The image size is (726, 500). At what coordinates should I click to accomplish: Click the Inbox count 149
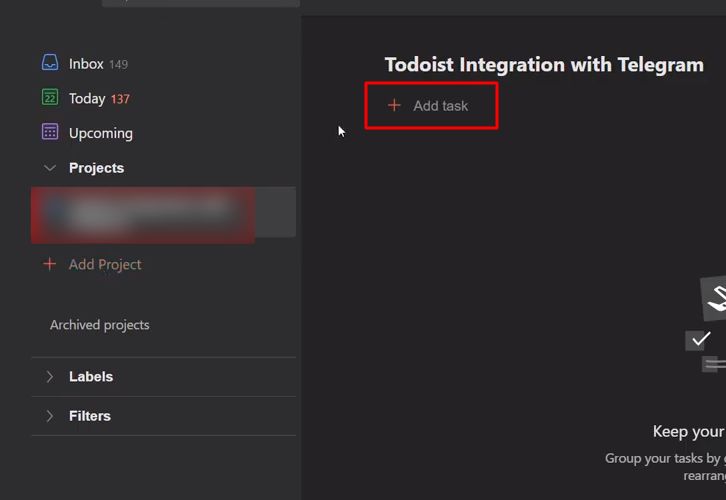(119, 64)
